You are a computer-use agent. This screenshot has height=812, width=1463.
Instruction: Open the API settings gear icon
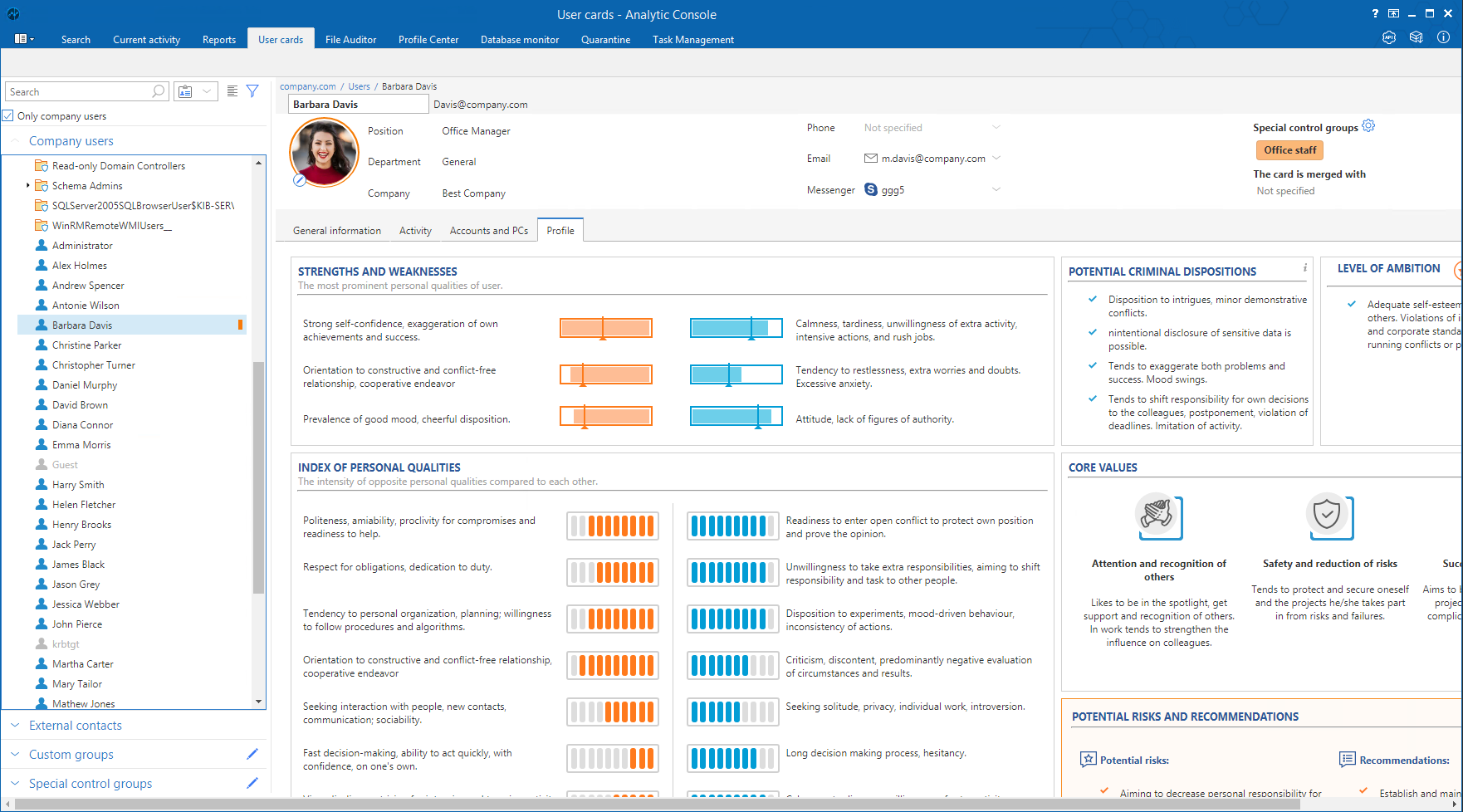(1388, 37)
